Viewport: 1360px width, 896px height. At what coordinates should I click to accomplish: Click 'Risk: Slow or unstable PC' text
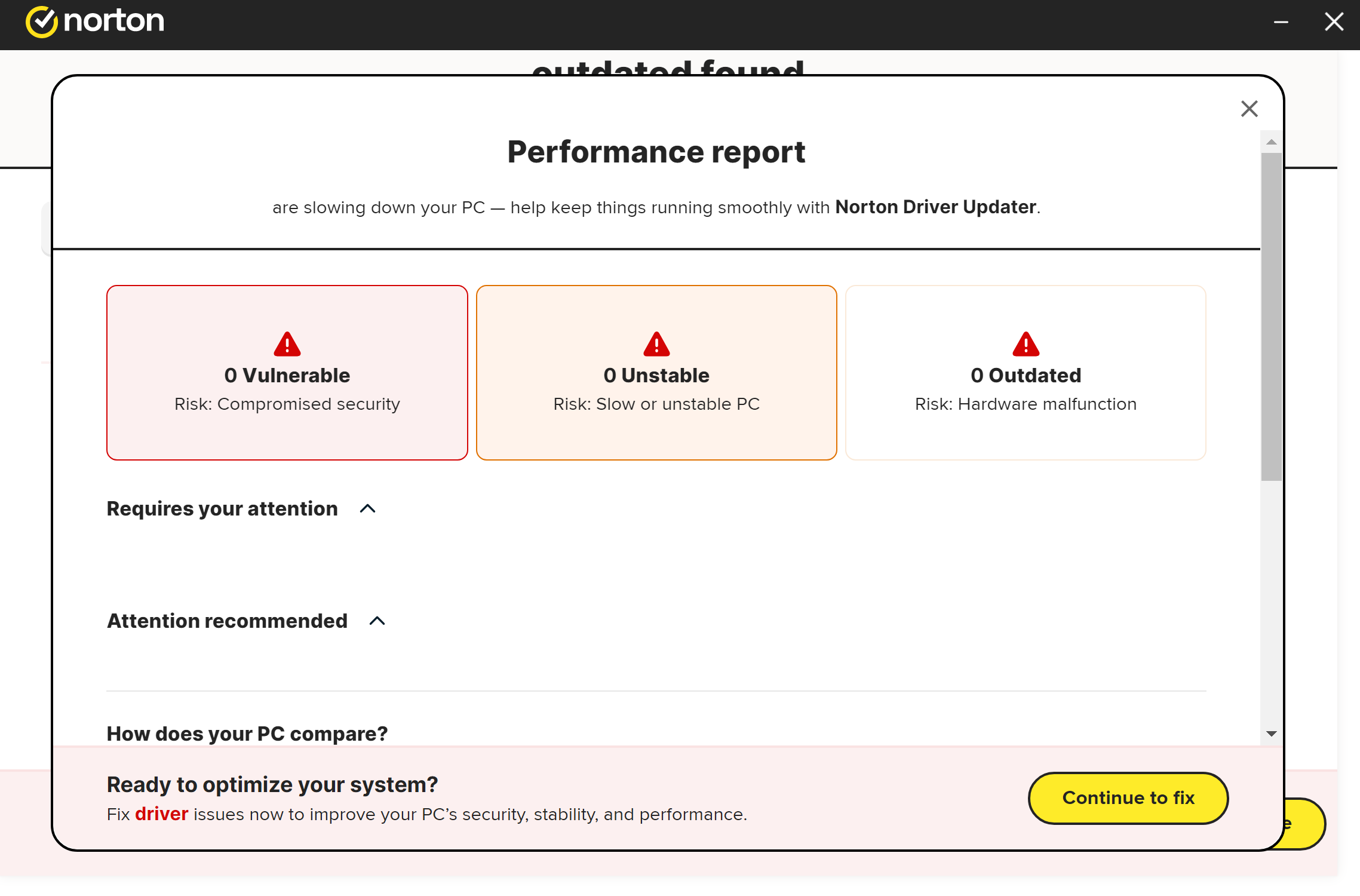(656, 404)
